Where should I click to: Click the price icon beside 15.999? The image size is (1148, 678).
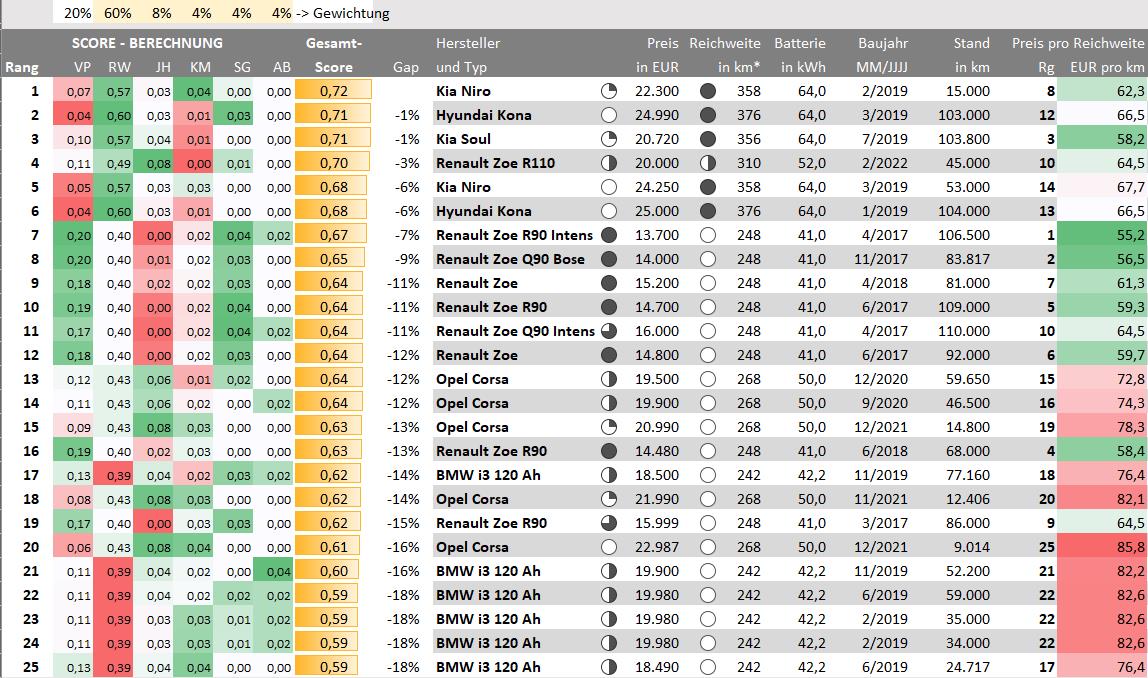(x=608, y=524)
